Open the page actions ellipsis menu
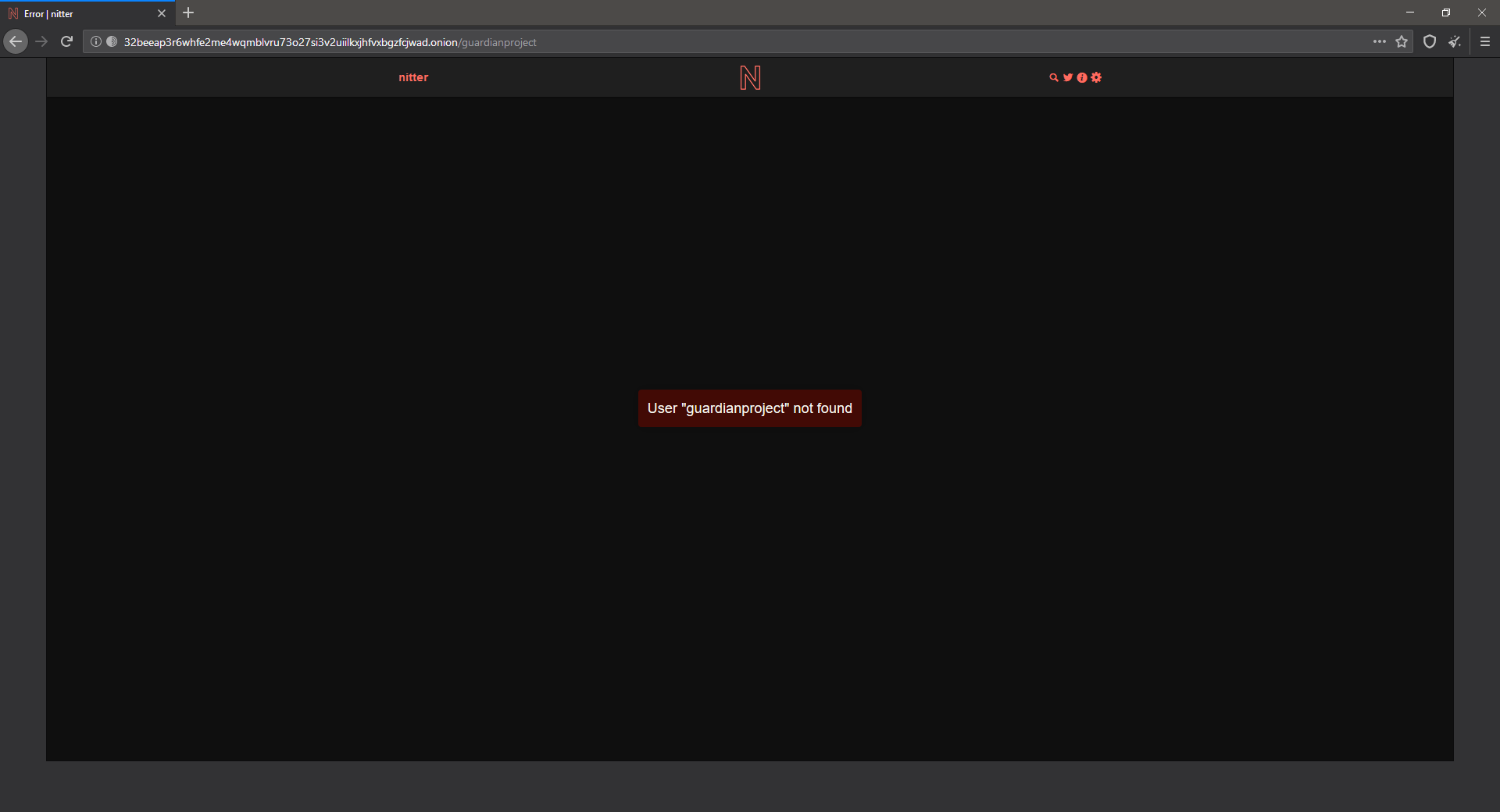1500x812 pixels. (1380, 41)
